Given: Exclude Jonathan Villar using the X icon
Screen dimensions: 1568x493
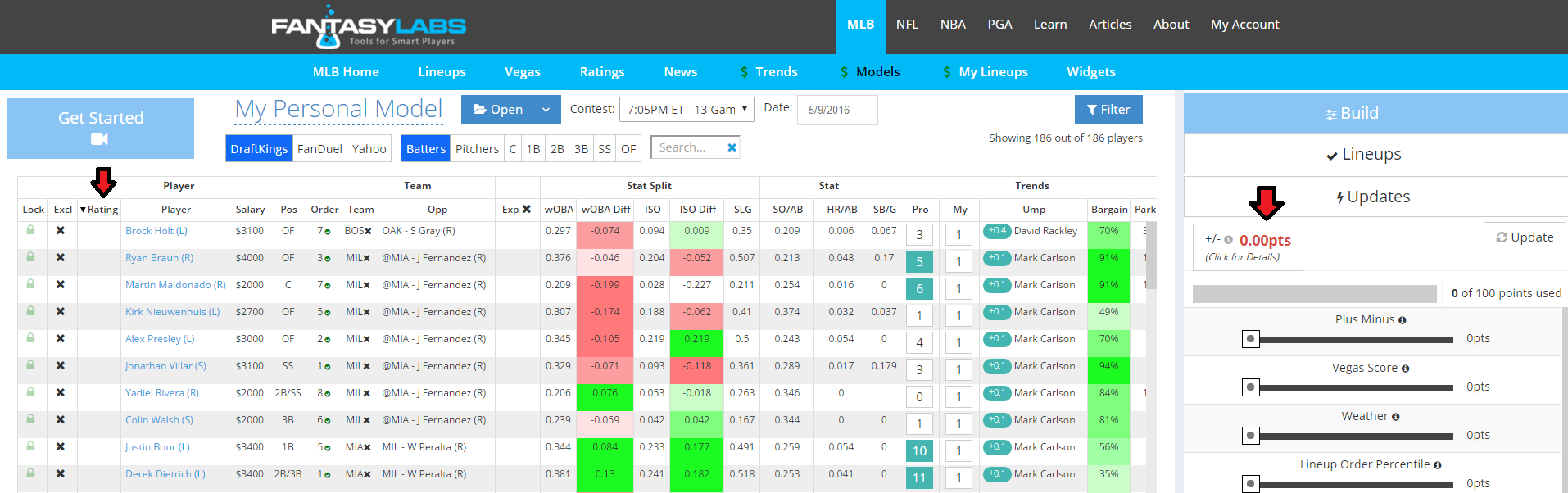Looking at the screenshot, I should coord(61,366).
